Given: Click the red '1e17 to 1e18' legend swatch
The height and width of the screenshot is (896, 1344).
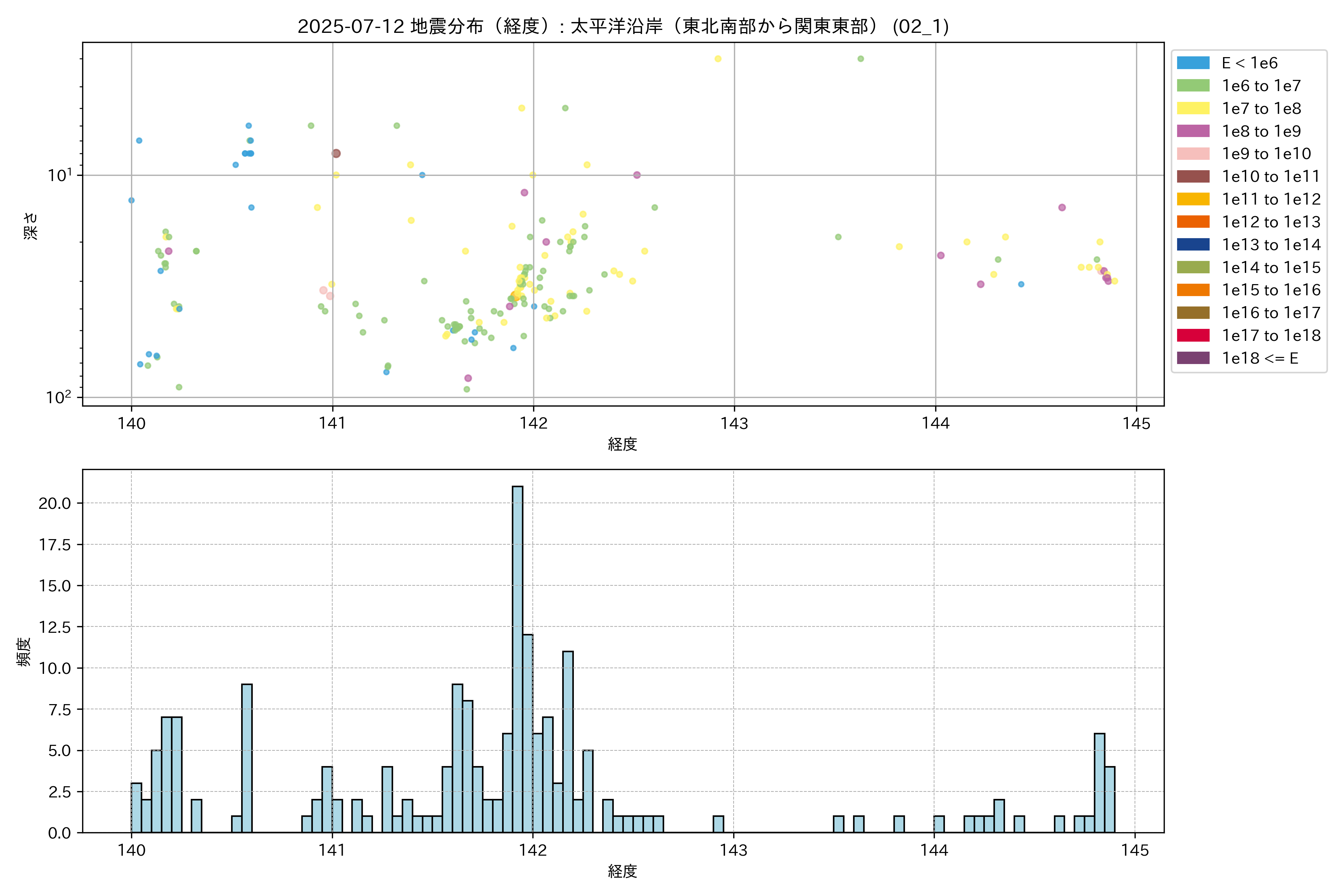Looking at the screenshot, I should (x=1192, y=335).
